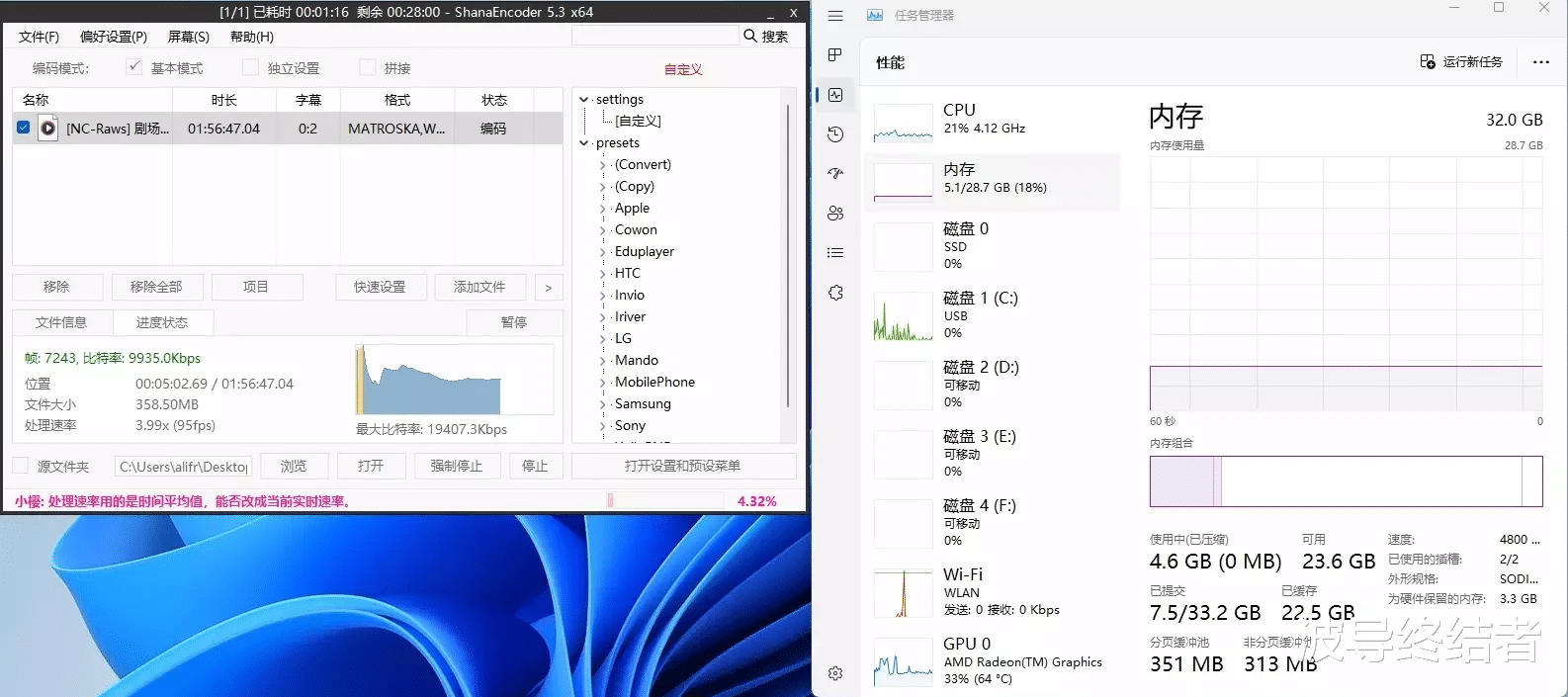The width and height of the screenshot is (1568, 697).
Task: Select the [自定义] settings tree item
Action: (x=638, y=122)
